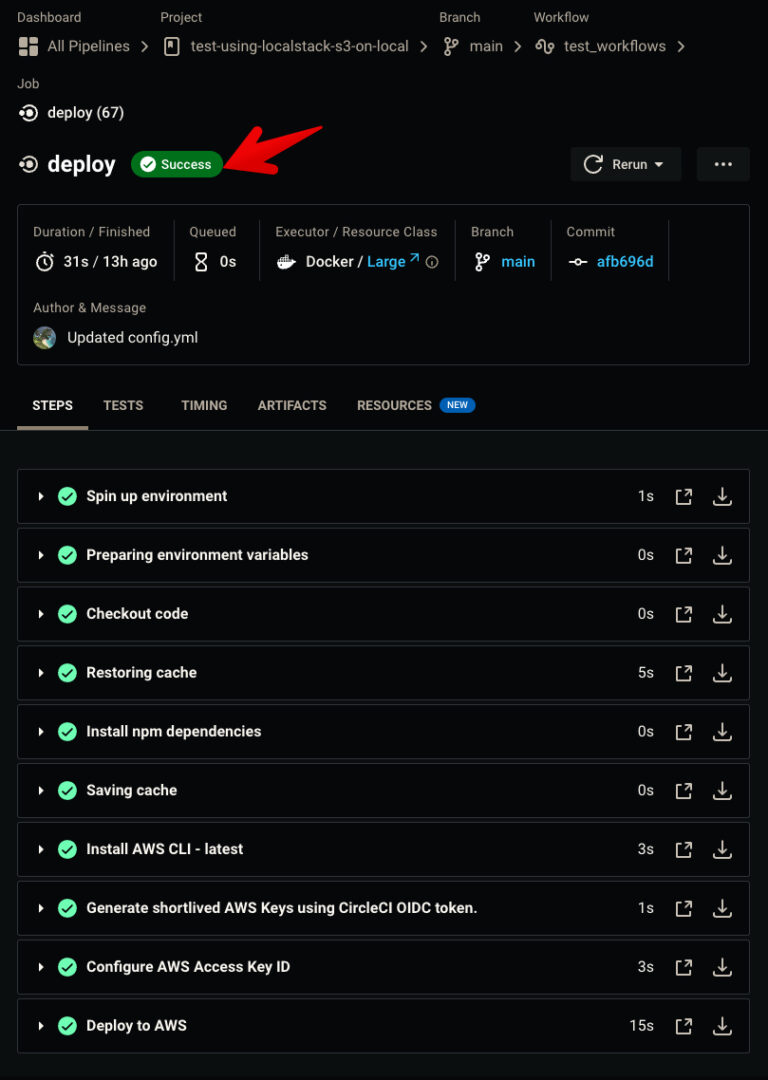The height and width of the screenshot is (1080, 768).
Task: Download the 'Deploy to AWS' step output
Action: pos(722,1025)
